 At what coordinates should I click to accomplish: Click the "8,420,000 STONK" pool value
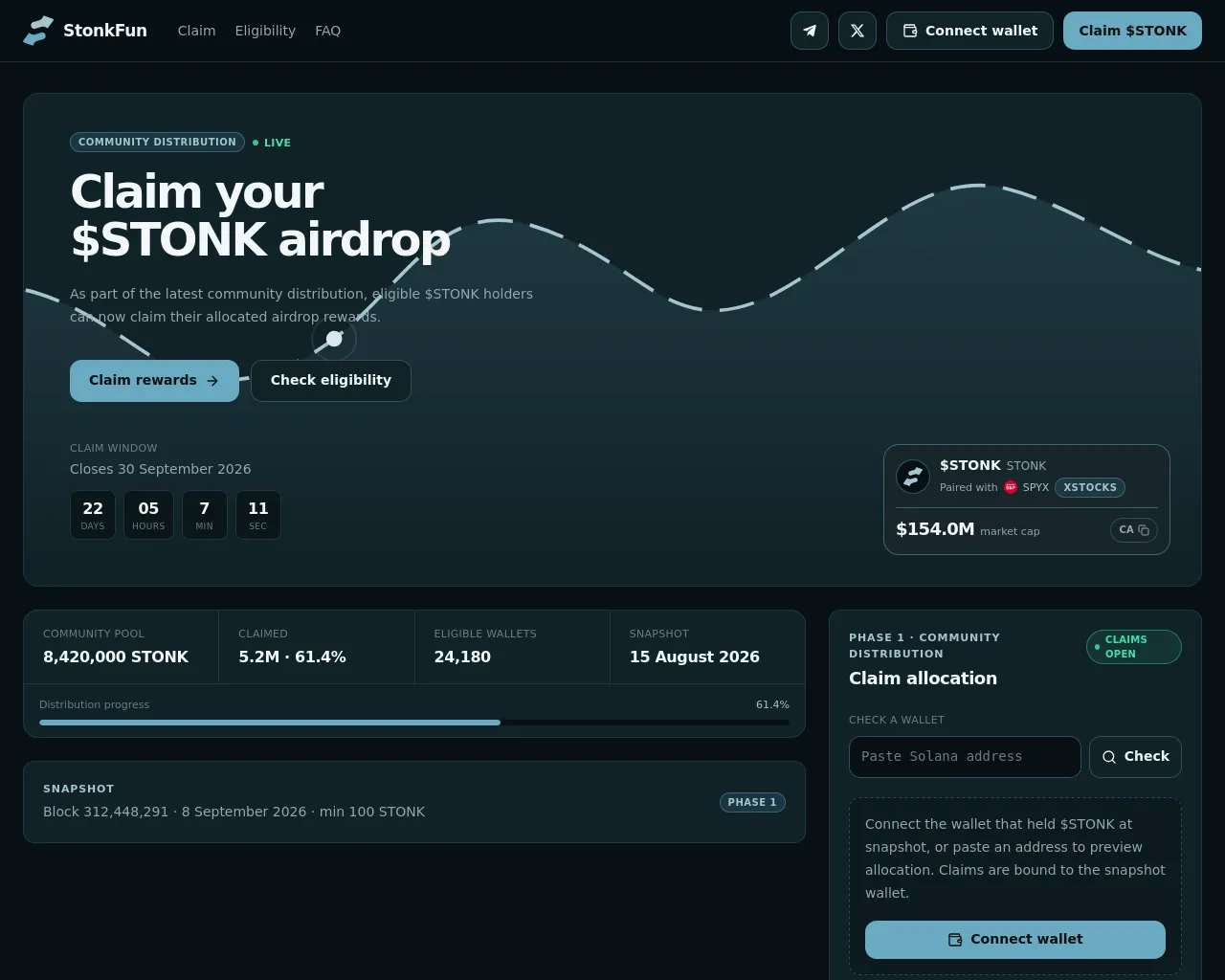tap(116, 657)
